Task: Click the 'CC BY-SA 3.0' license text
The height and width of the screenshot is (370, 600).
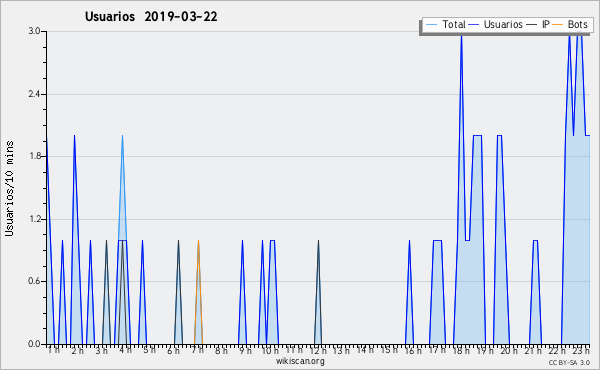Action: point(569,362)
